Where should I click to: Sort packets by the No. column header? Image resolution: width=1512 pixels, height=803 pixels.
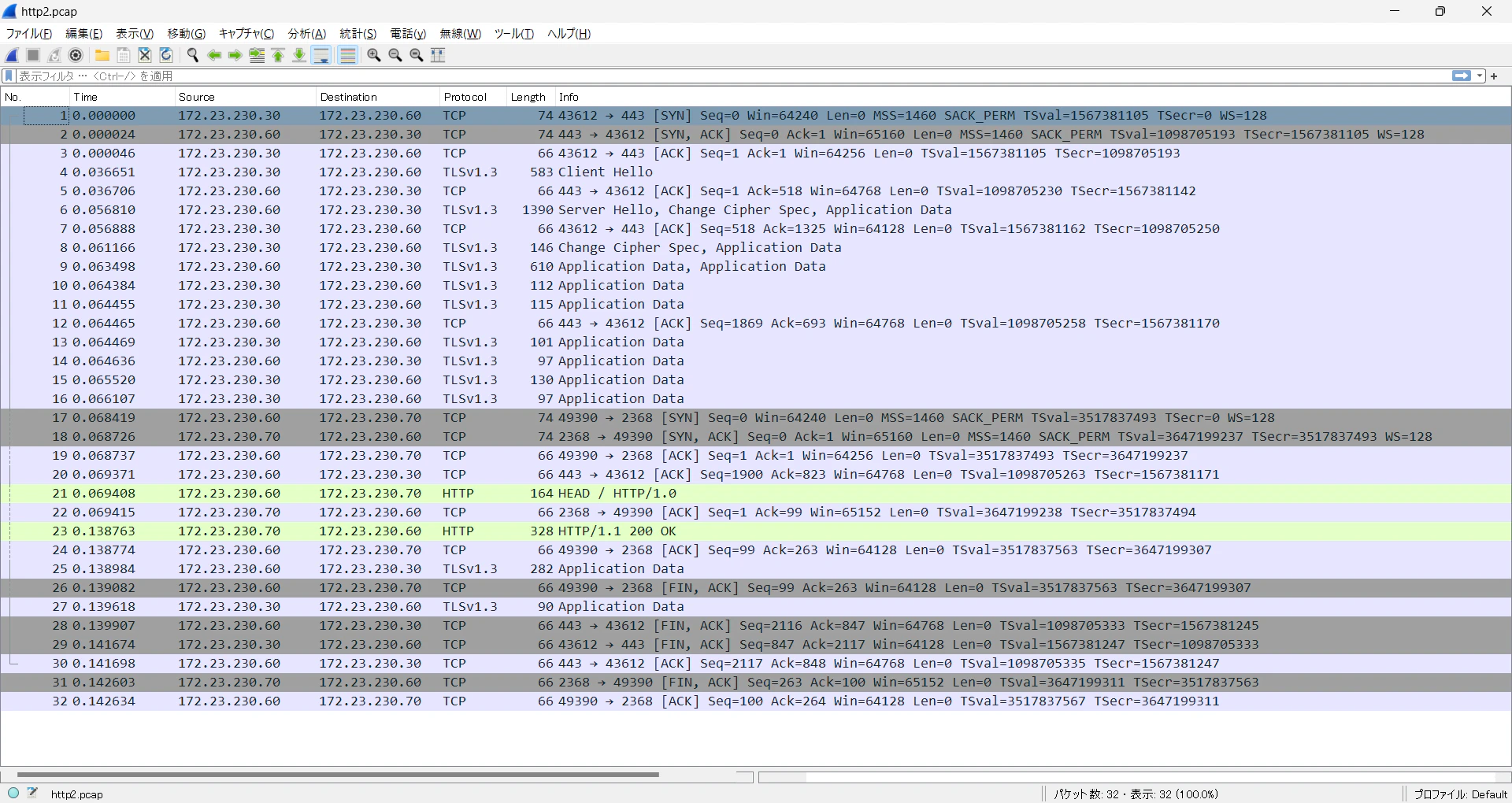coord(35,97)
